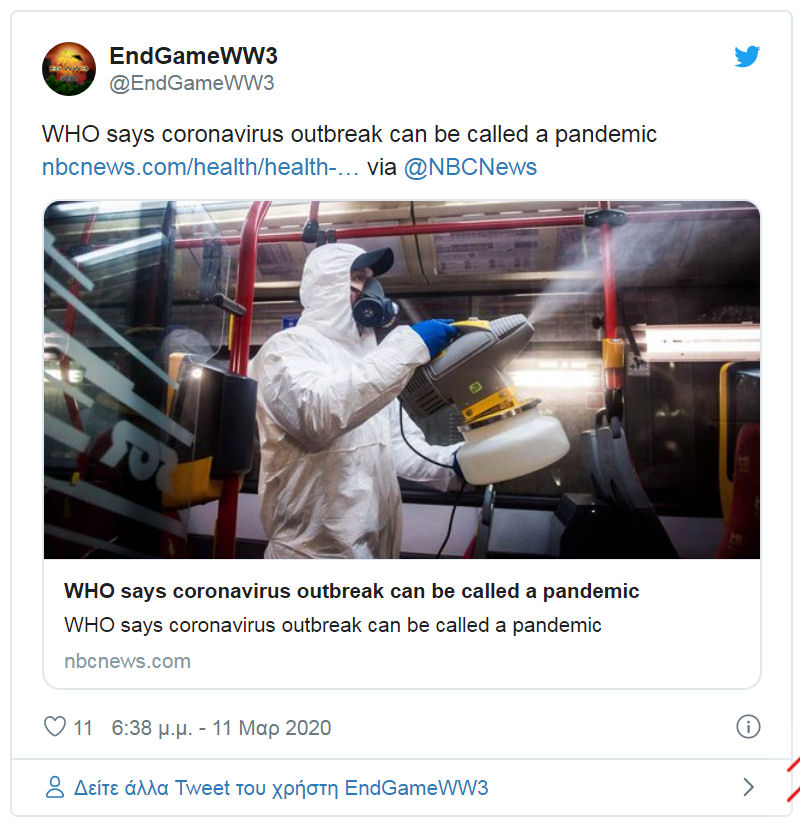Open the @NBCNews mention
The image size is (800, 824).
pos(470,168)
